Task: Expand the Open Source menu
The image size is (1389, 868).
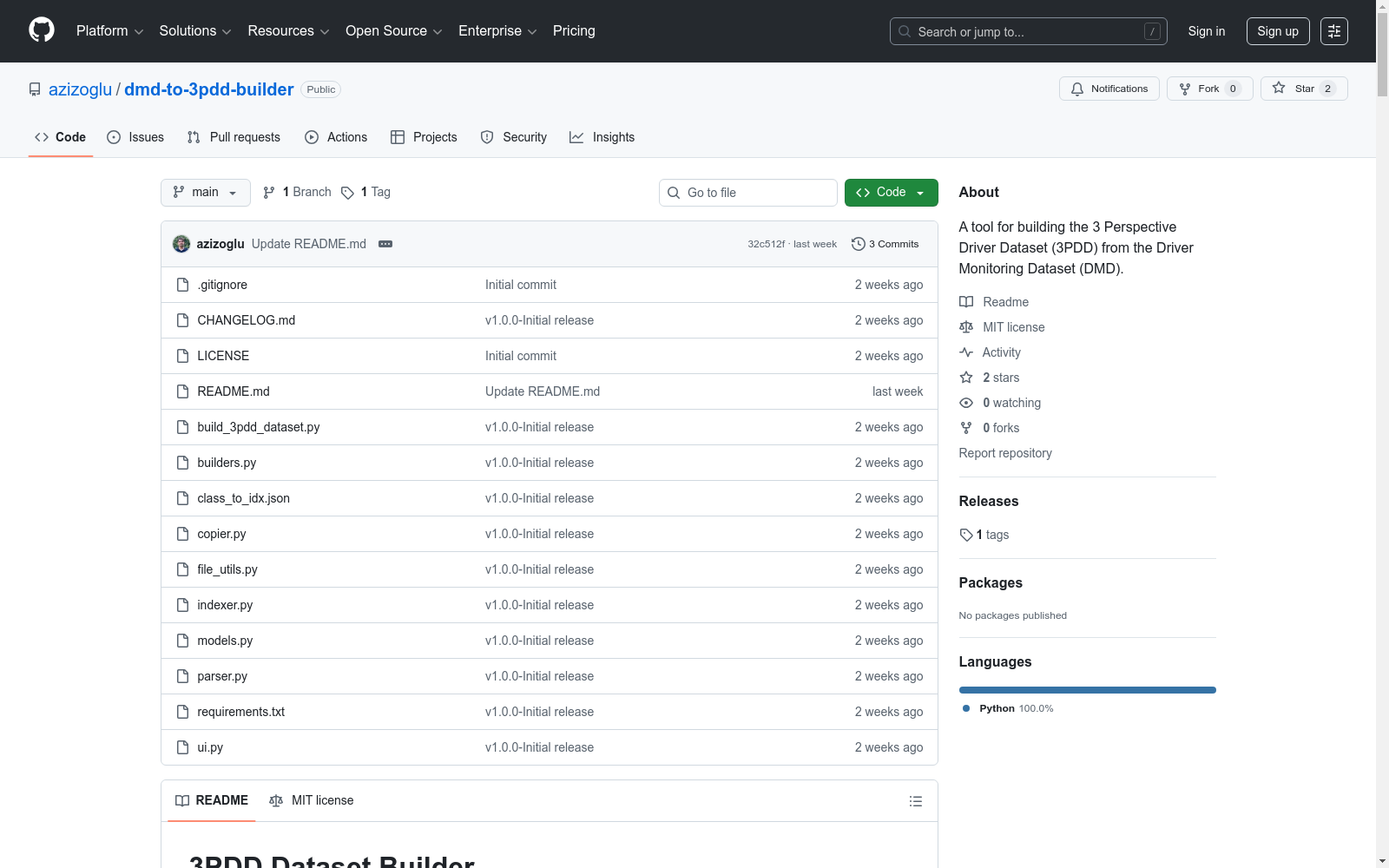Action: [394, 31]
